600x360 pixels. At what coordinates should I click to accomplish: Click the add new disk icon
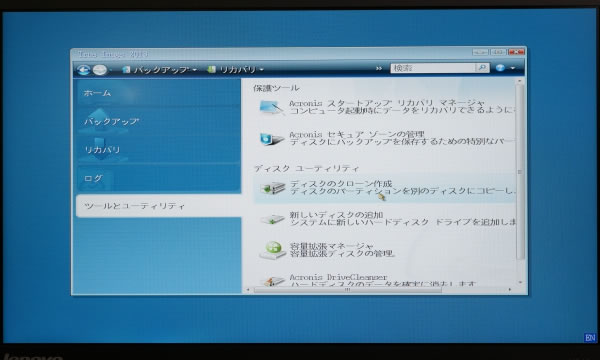(273, 219)
